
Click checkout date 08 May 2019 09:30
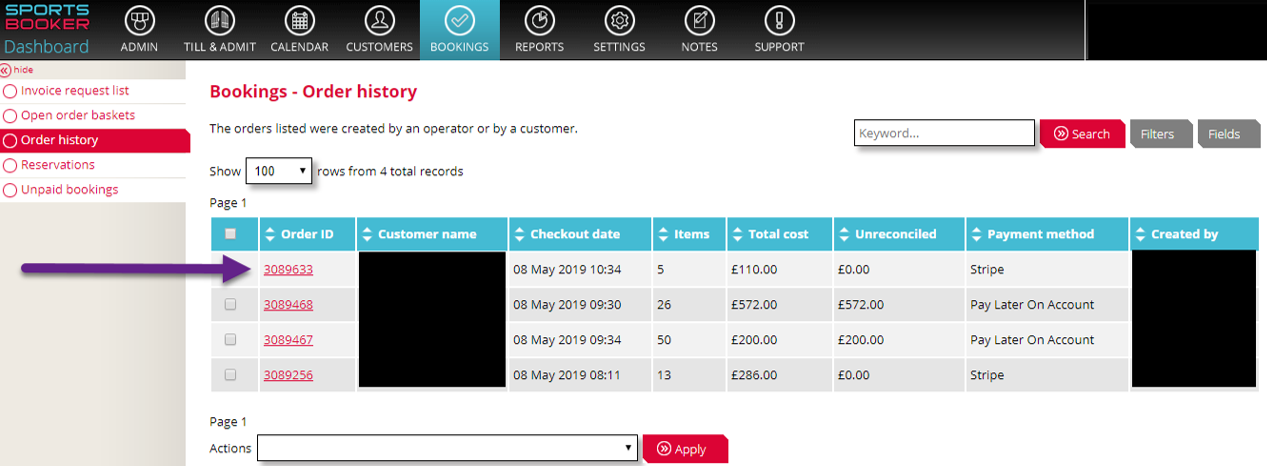[x=567, y=304]
